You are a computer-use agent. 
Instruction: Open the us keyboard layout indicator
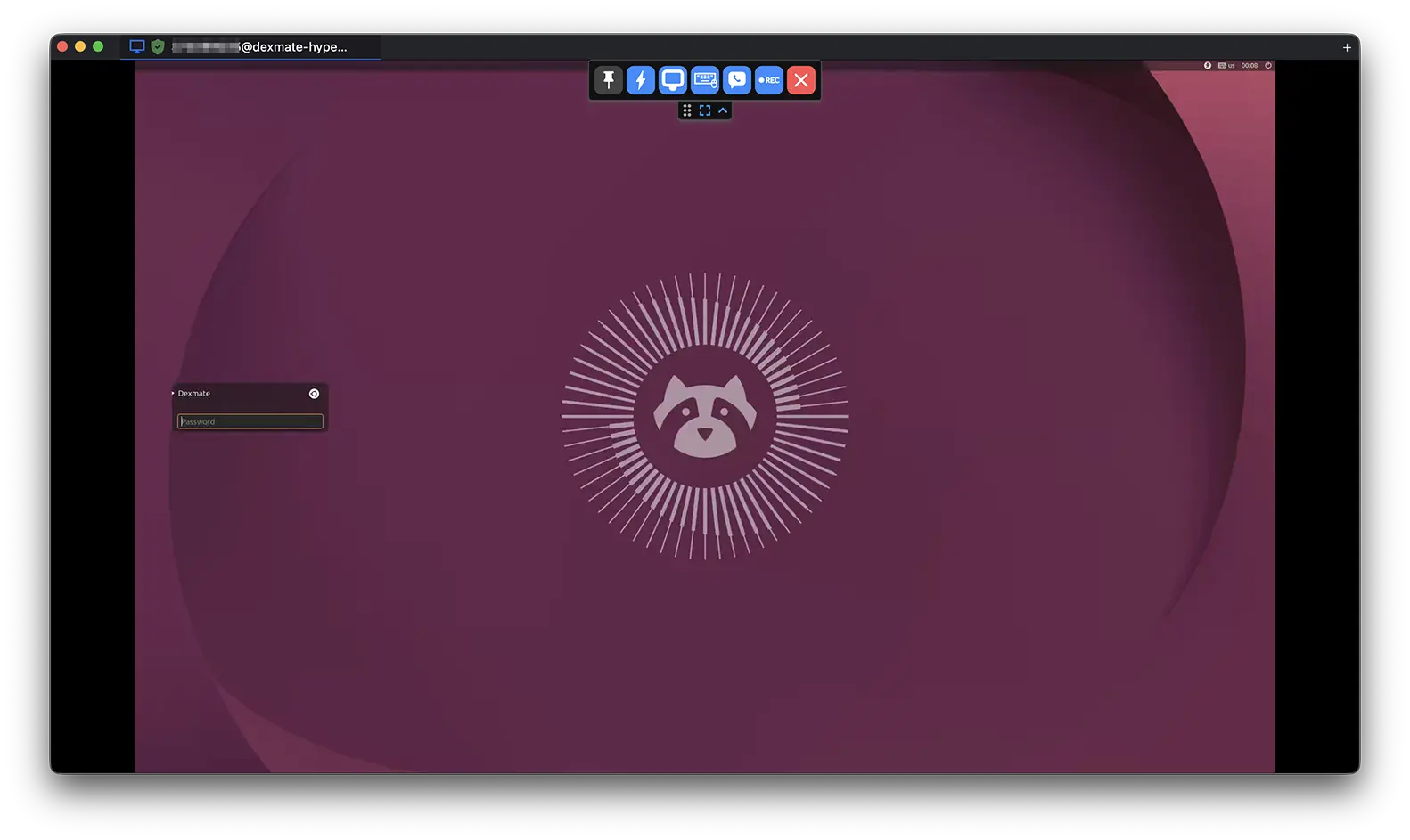[1226, 65]
